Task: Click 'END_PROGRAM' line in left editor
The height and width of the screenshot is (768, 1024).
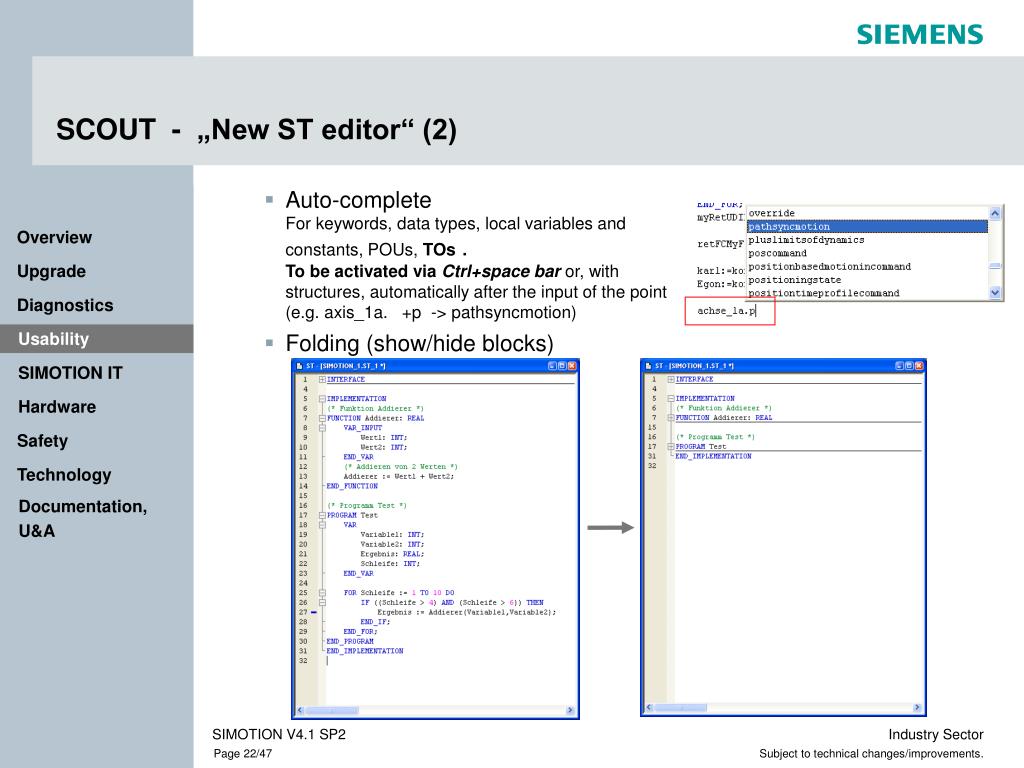Action: (350, 641)
